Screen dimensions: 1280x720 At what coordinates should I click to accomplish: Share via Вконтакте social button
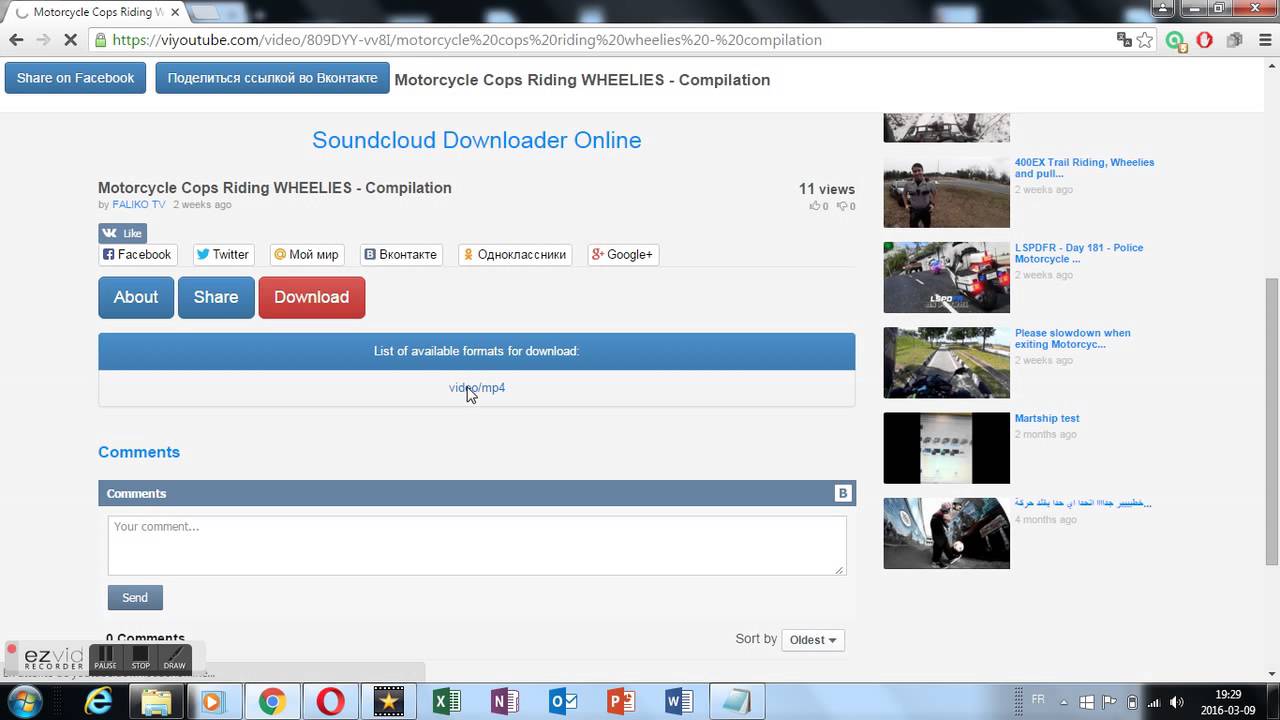(401, 254)
